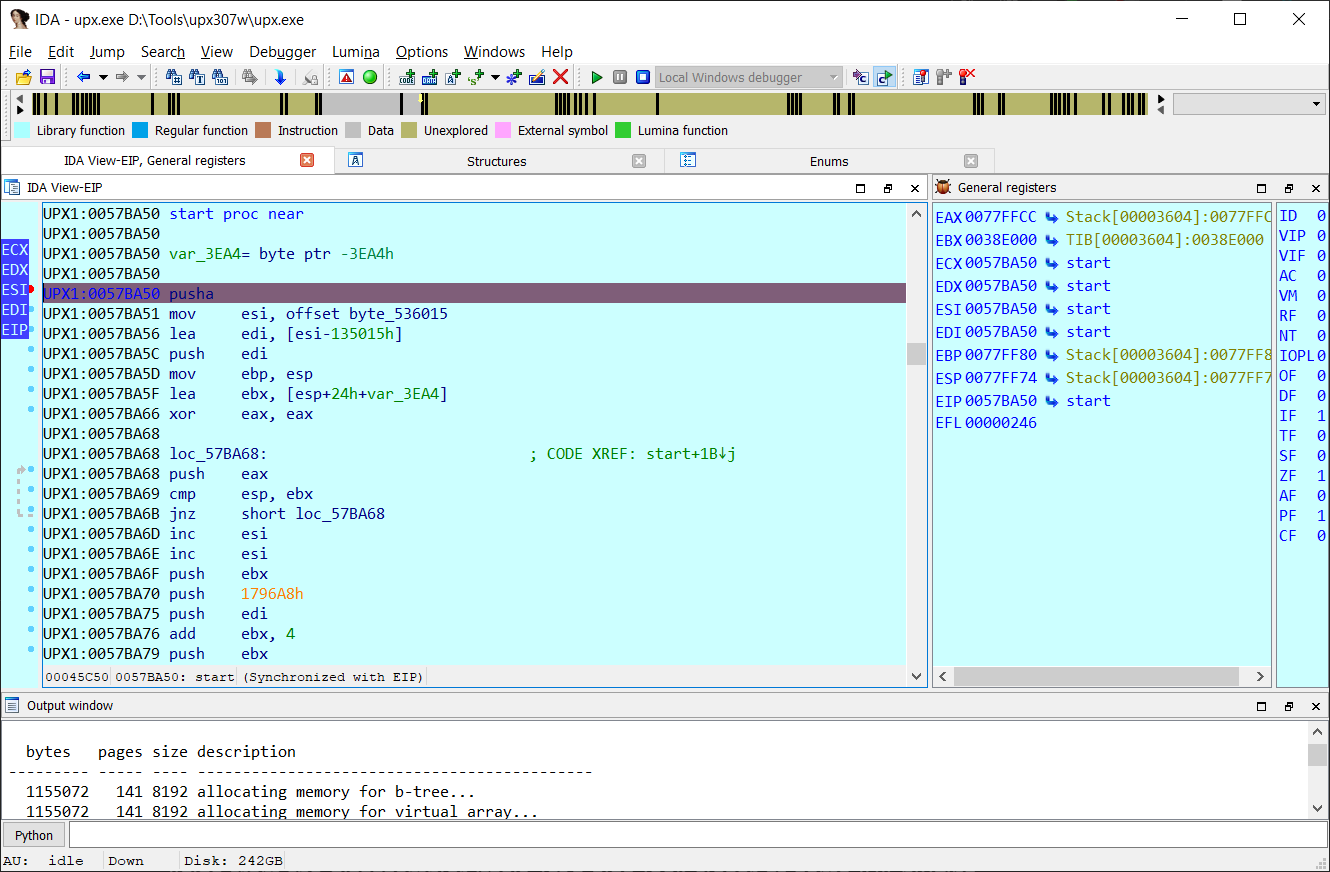
Task: Click the text search binoculars icon
Action: (198, 77)
